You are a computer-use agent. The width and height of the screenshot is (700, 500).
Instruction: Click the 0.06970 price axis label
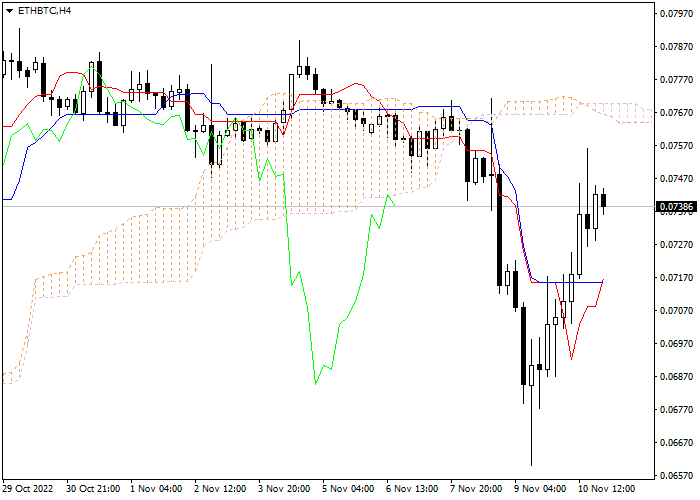tap(676, 344)
